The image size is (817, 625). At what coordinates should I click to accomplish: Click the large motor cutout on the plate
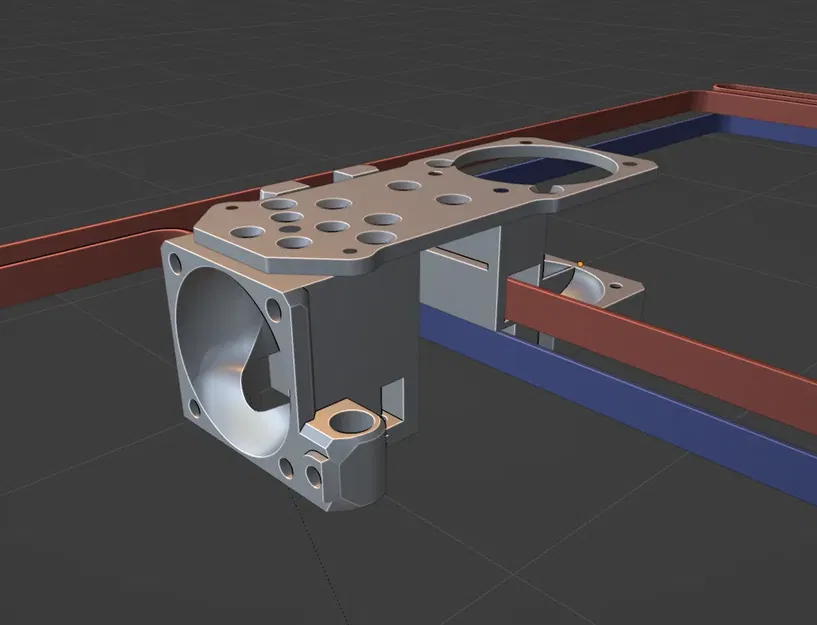tap(540, 170)
